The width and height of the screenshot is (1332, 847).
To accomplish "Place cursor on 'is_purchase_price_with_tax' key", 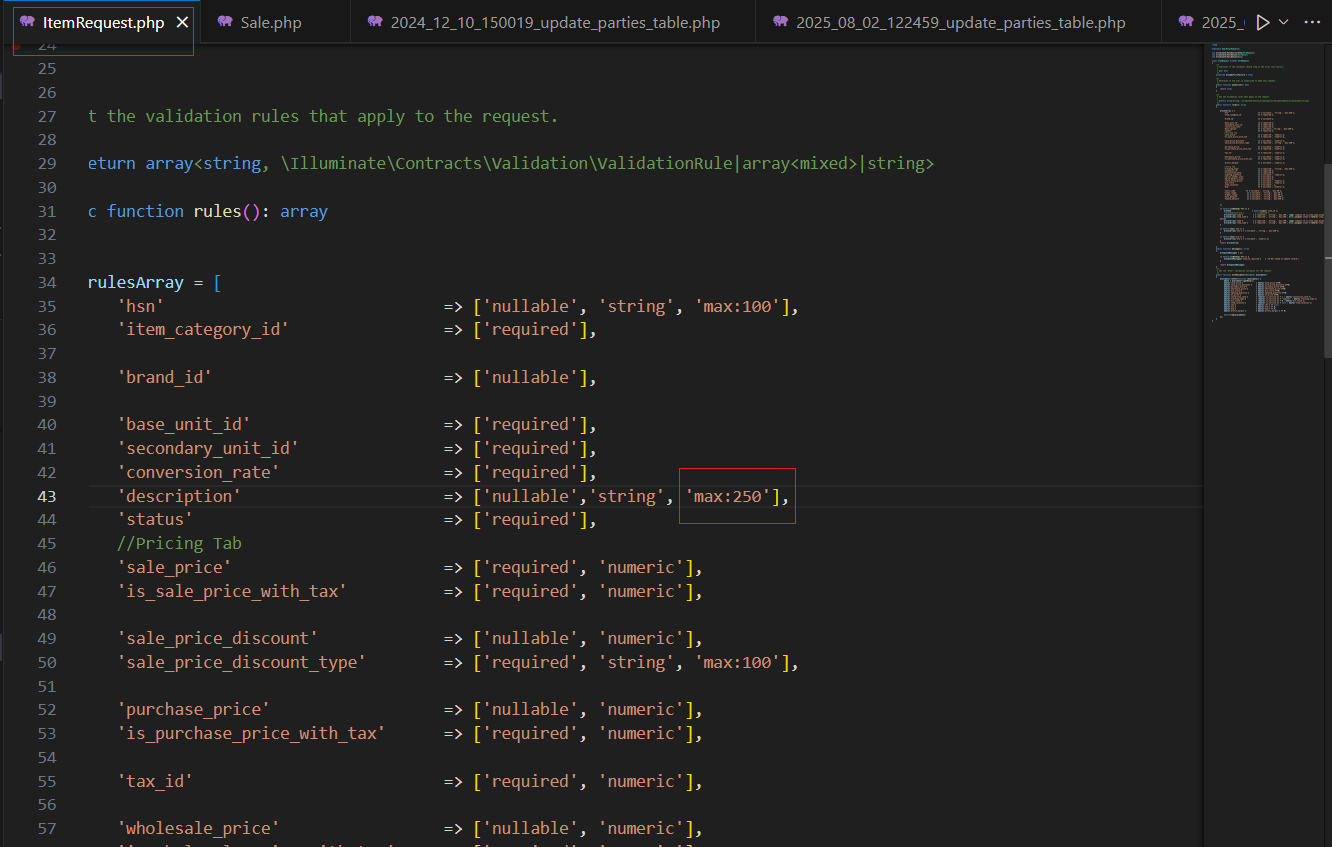I will click(x=251, y=733).
